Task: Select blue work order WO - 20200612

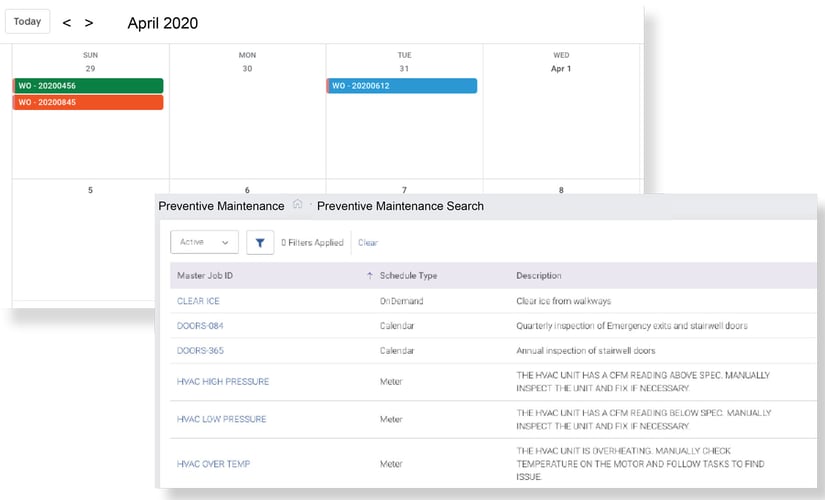Action: [x=402, y=86]
